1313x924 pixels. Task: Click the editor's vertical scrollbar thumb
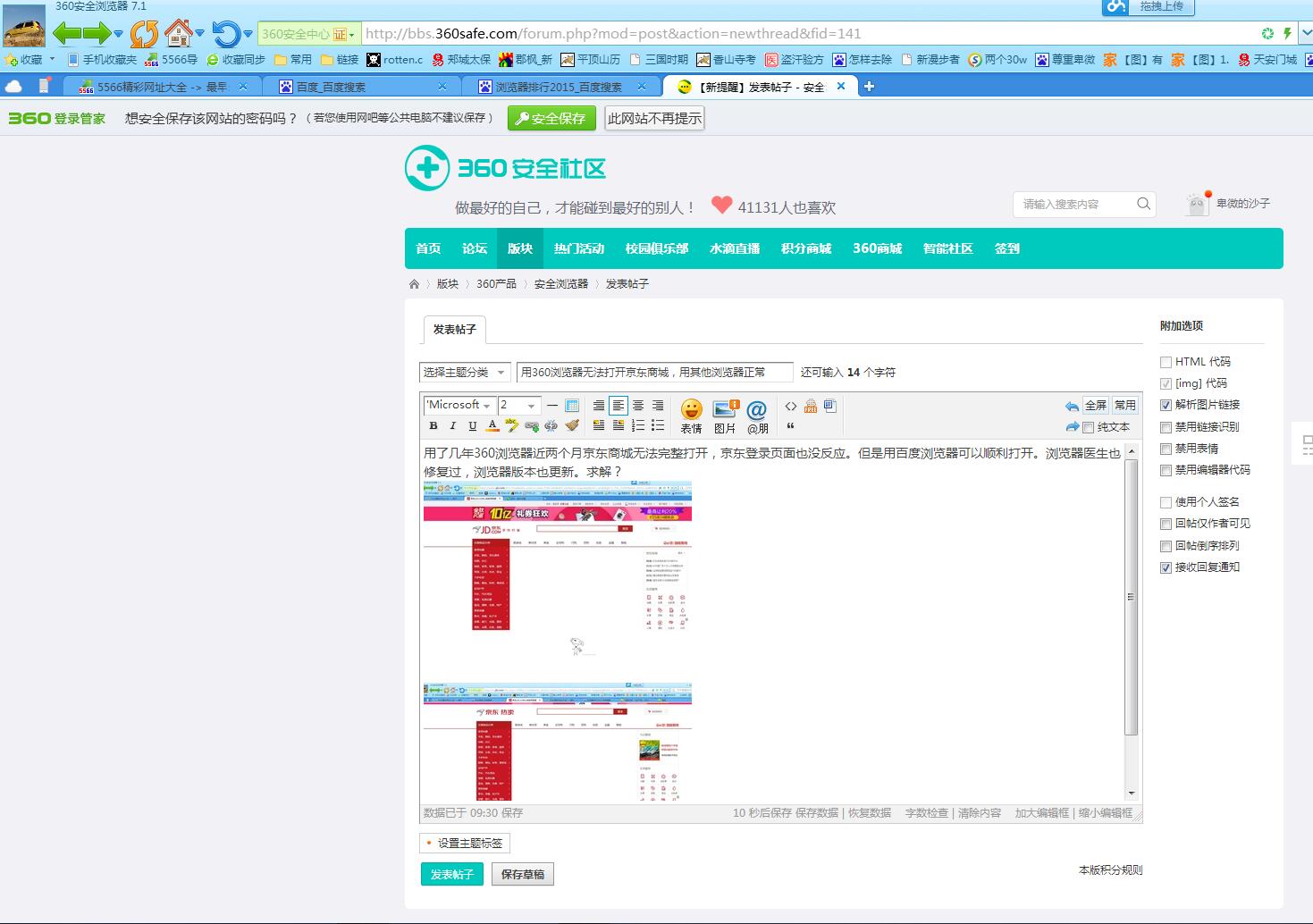tap(1131, 597)
